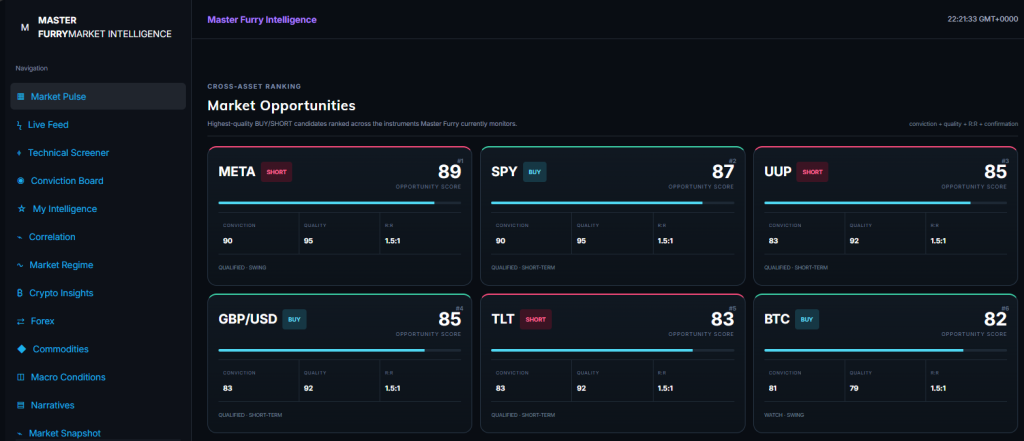Viewport: 1024px width, 441px height.
Task: Click the BTC ticker name
Action: [x=776, y=319]
